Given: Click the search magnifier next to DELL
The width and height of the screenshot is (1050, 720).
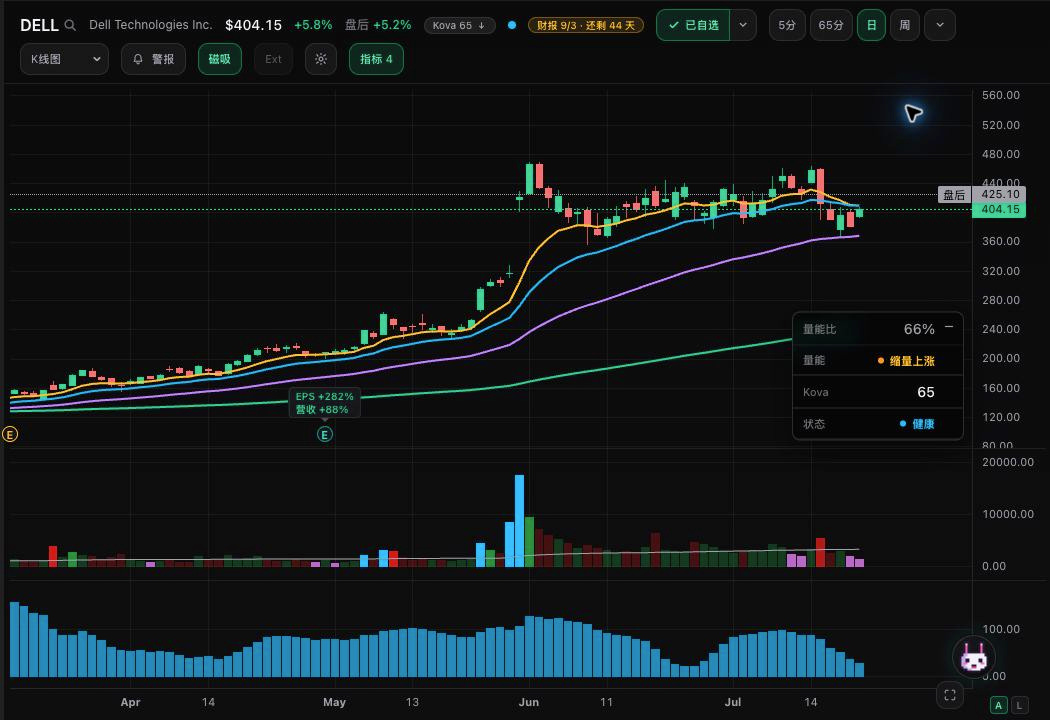Looking at the screenshot, I should [70, 25].
